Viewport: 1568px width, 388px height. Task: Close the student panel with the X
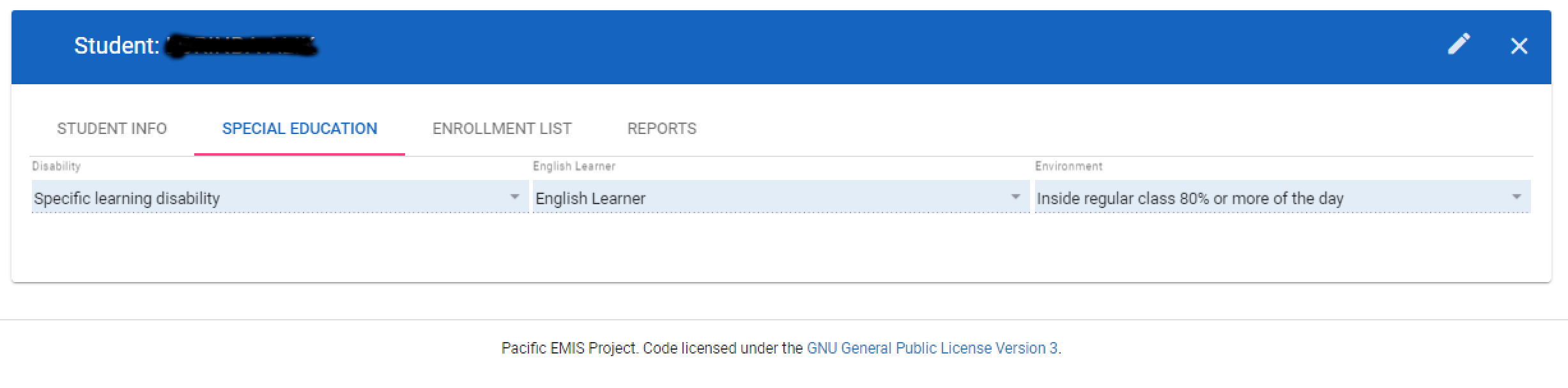click(x=1519, y=46)
